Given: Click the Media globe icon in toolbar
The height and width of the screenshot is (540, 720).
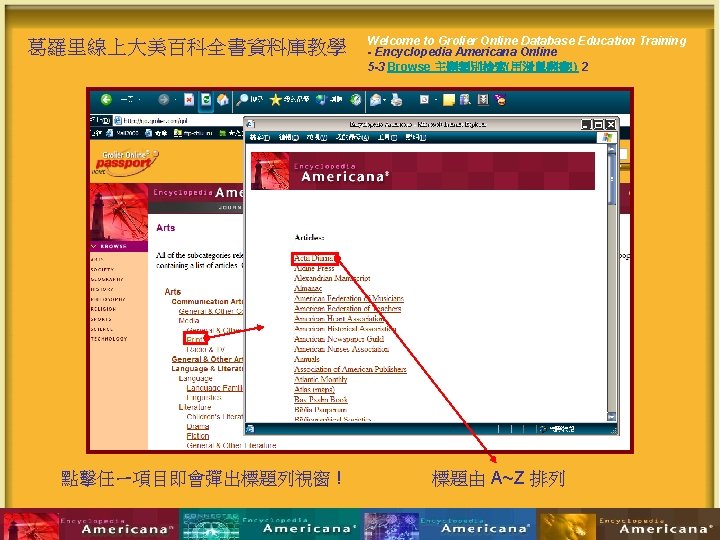Looking at the screenshot, I should 322,100.
